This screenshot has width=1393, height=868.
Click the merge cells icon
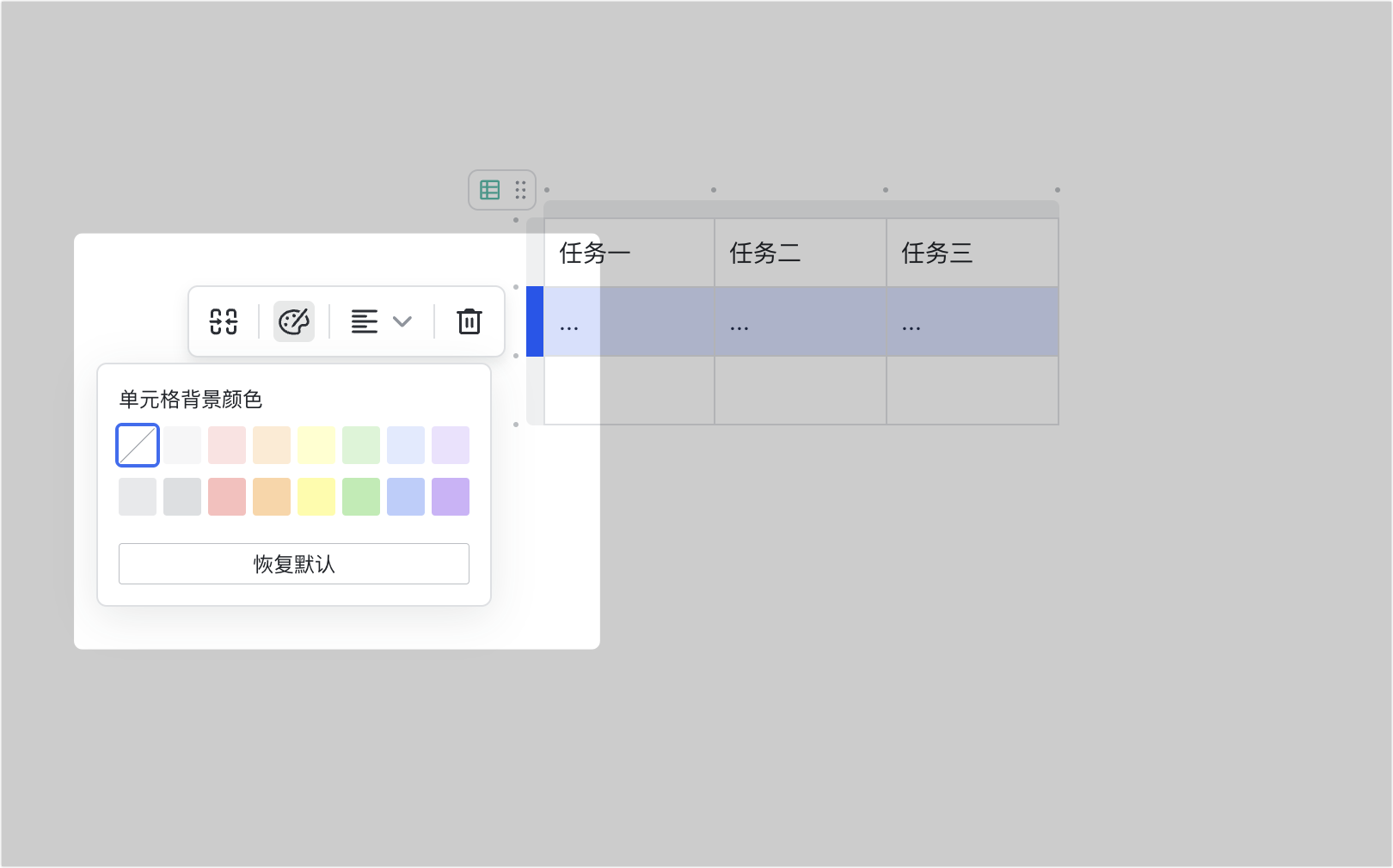224,321
